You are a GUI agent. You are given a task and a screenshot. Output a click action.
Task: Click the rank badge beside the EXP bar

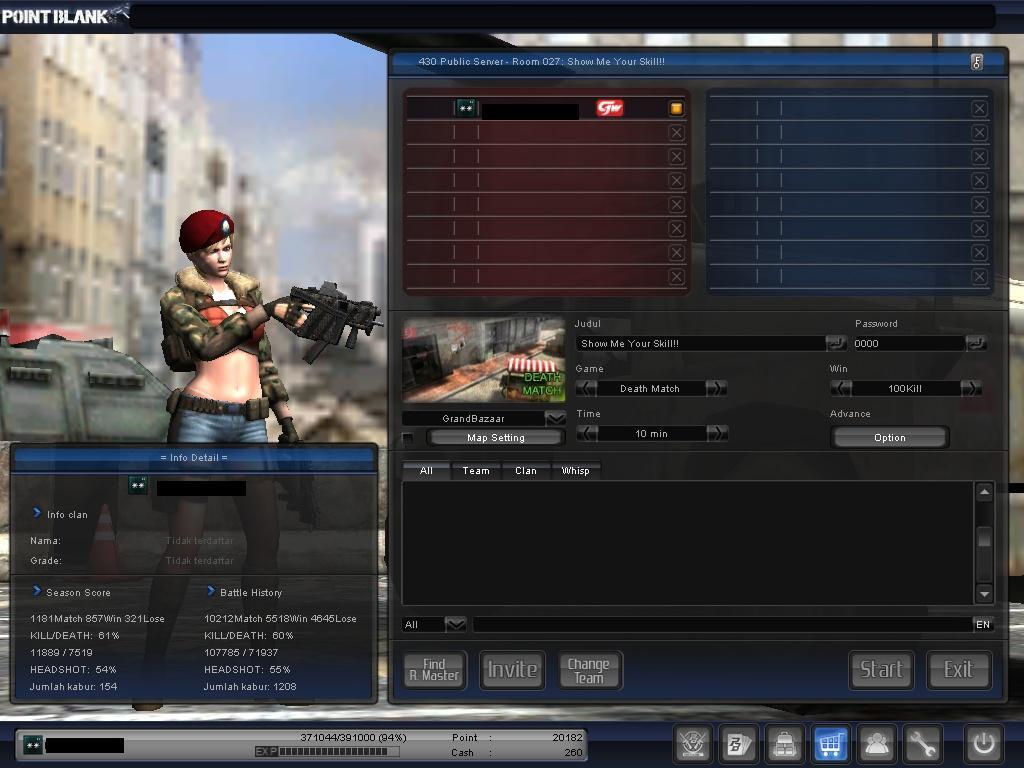(x=33, y=744)
